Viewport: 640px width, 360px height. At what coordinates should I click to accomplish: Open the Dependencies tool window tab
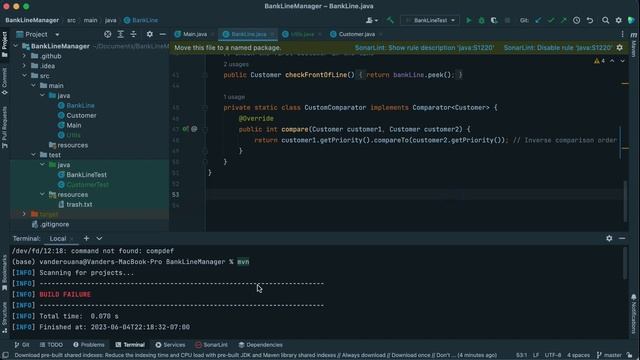click(x=260, y=345)
